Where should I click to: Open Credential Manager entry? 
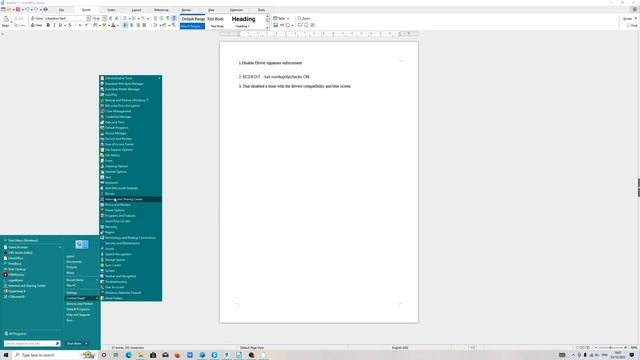pos(131,117)
